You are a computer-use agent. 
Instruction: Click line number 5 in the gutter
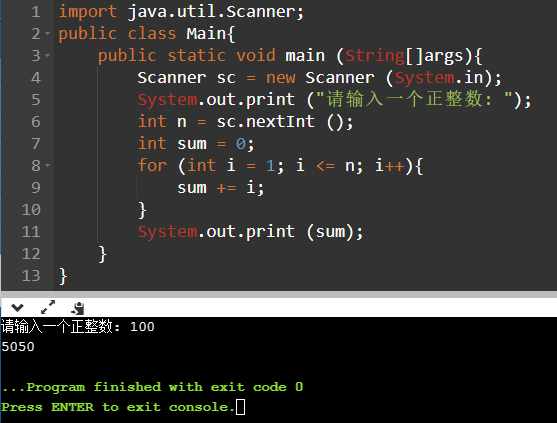(36, 100)
